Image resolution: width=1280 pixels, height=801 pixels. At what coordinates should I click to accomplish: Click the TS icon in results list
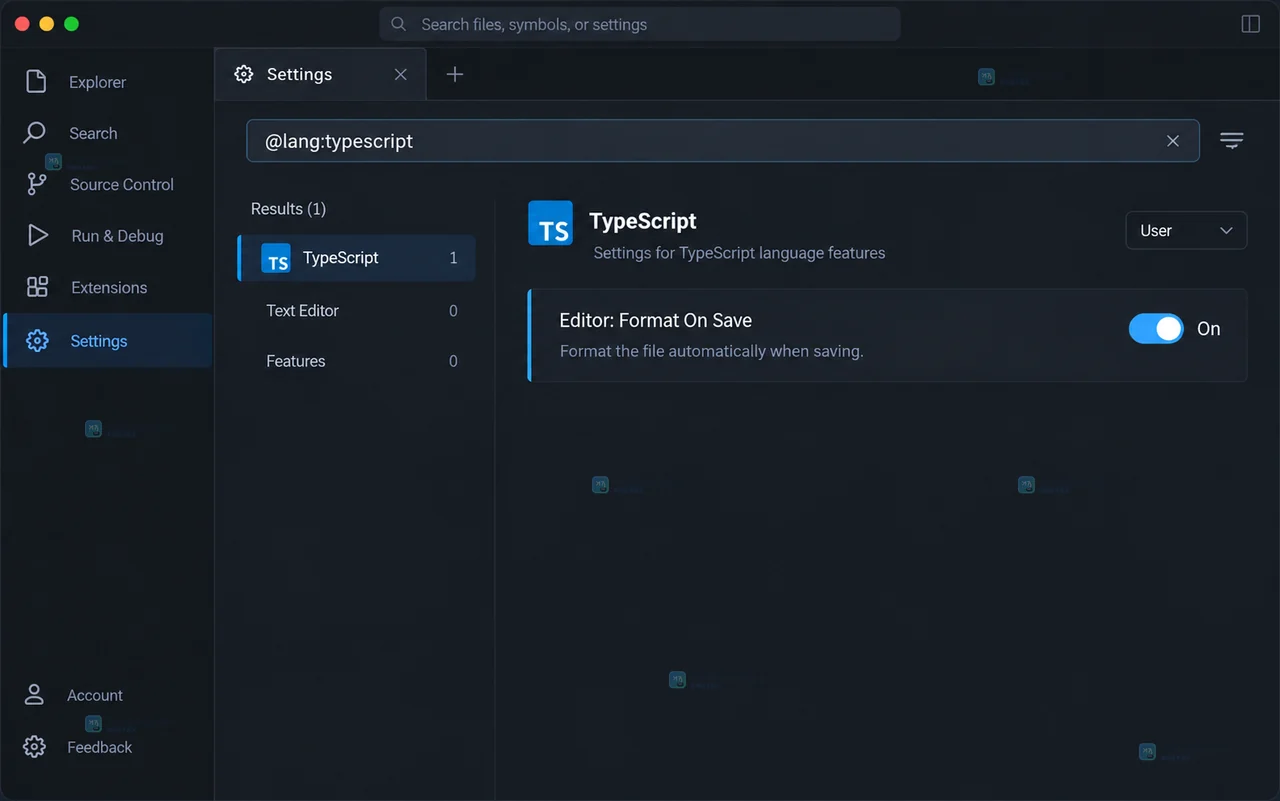[x=276, y=258]
